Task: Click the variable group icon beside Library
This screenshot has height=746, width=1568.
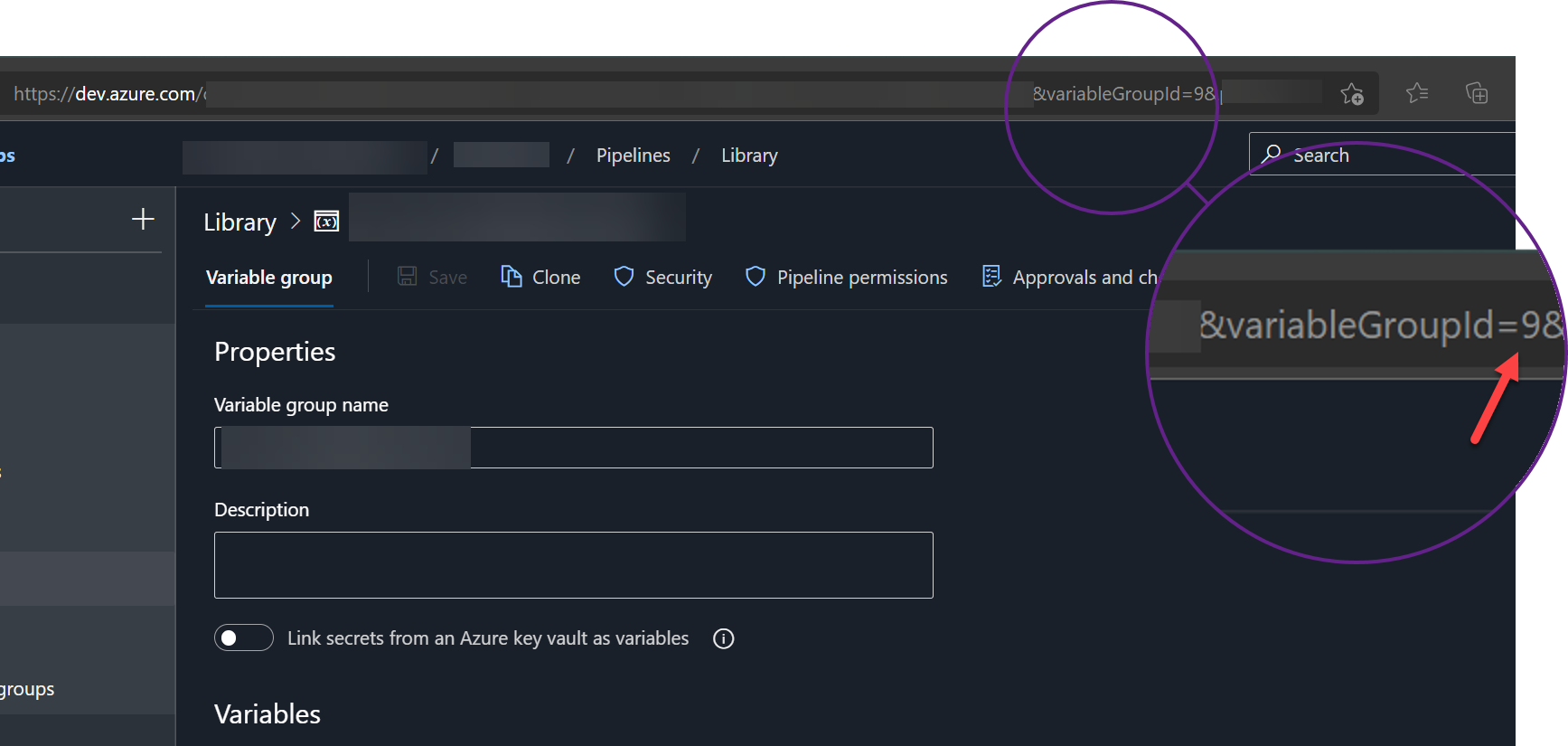Action: pyautogui.click(x=326, y=221)
